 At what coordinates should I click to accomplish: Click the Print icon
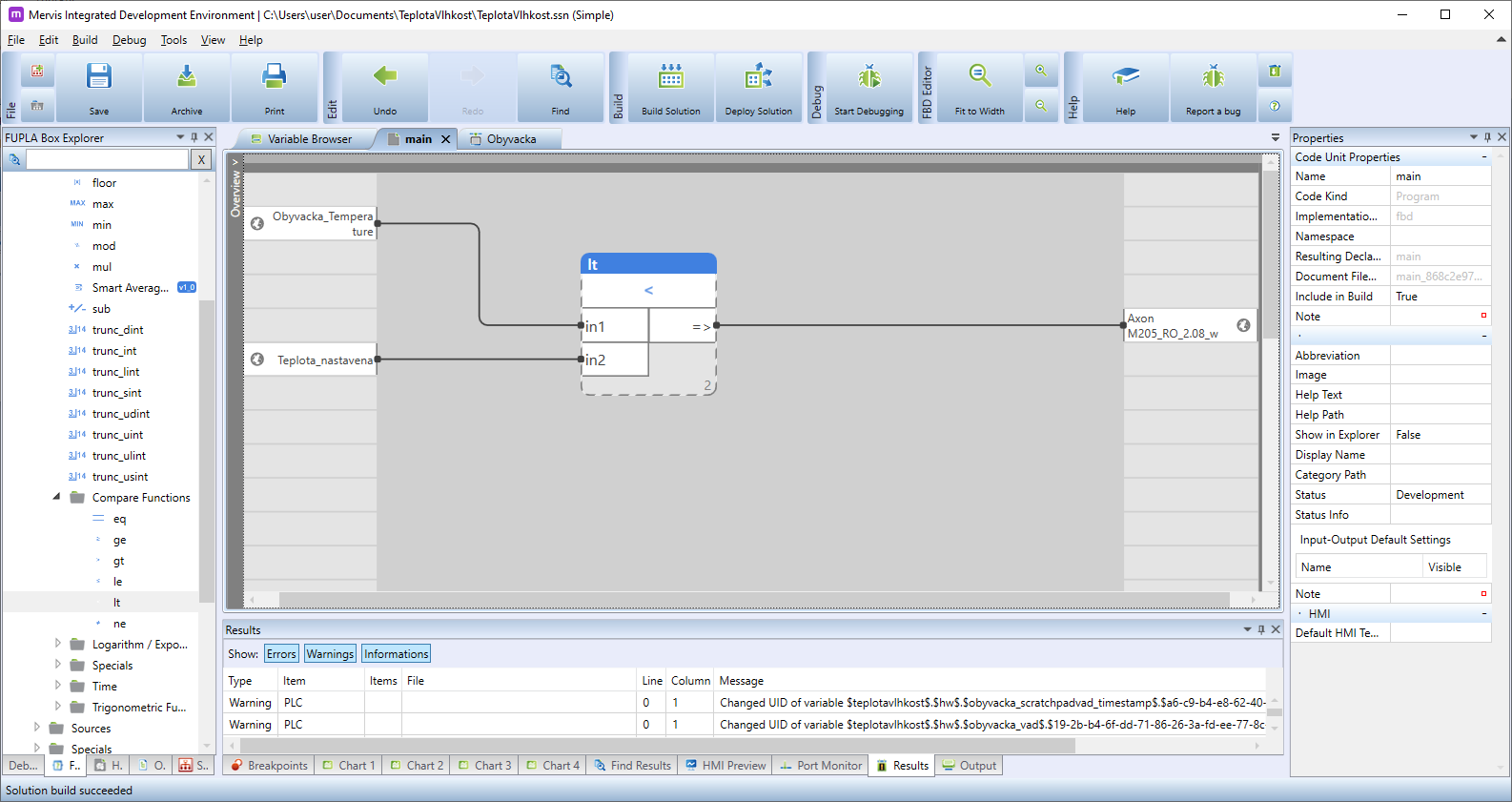tap(275, 78)
